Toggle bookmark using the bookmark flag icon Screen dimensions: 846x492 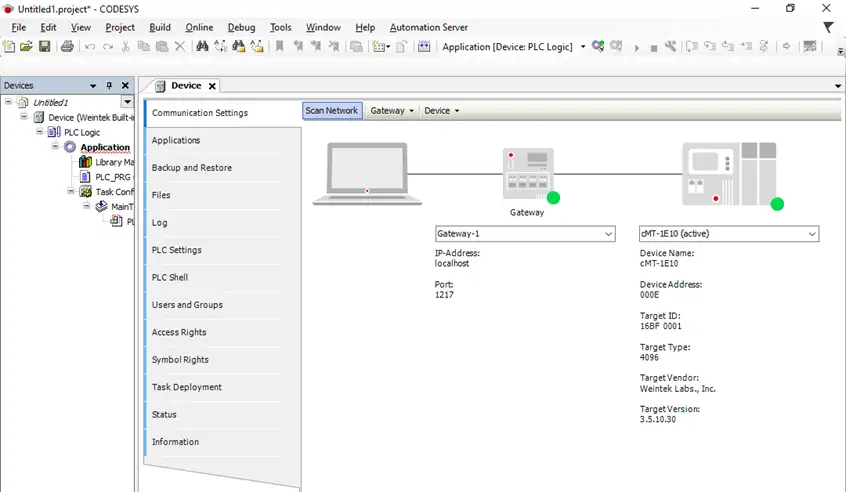click(279, 46)
